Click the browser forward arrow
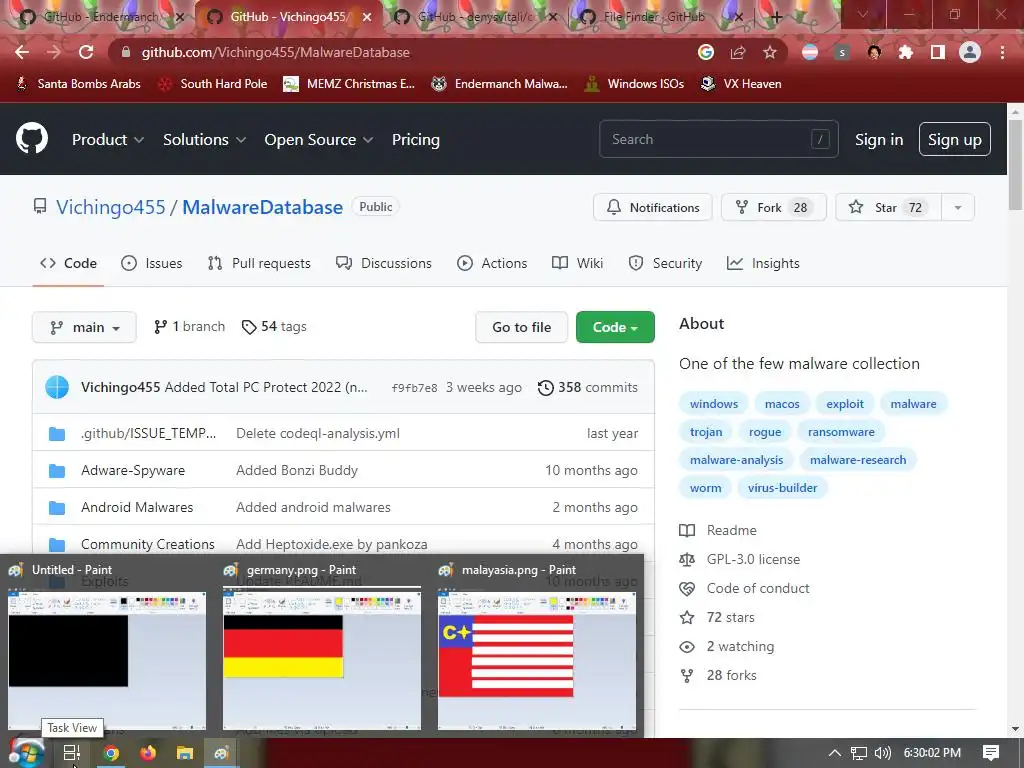Image resolution: width=1024 pixels, height=768 pixels. point(54,52)
